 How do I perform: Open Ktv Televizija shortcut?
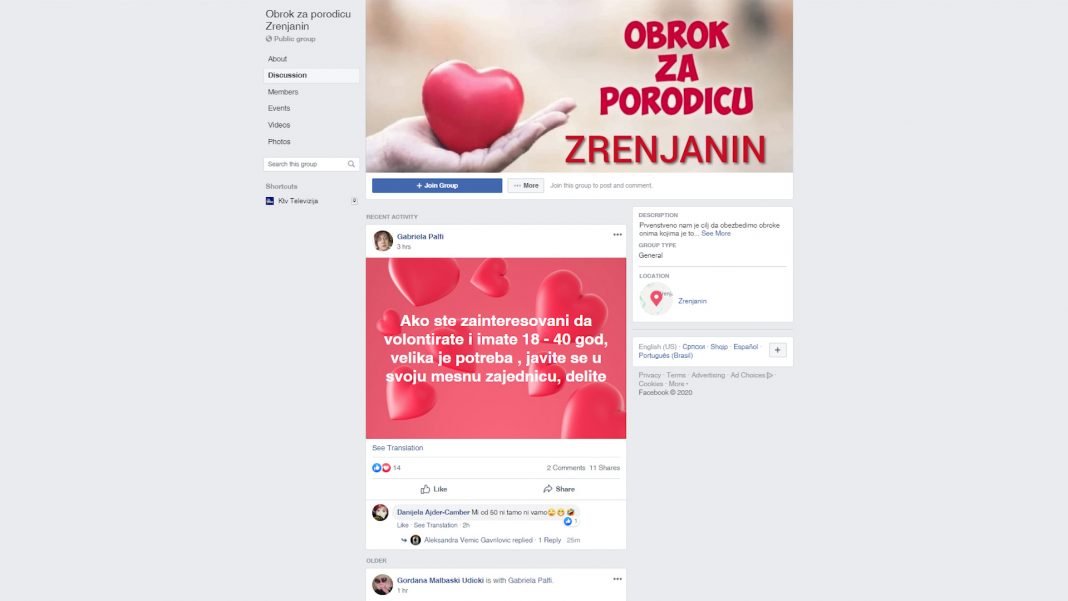(x=298, y=201)
